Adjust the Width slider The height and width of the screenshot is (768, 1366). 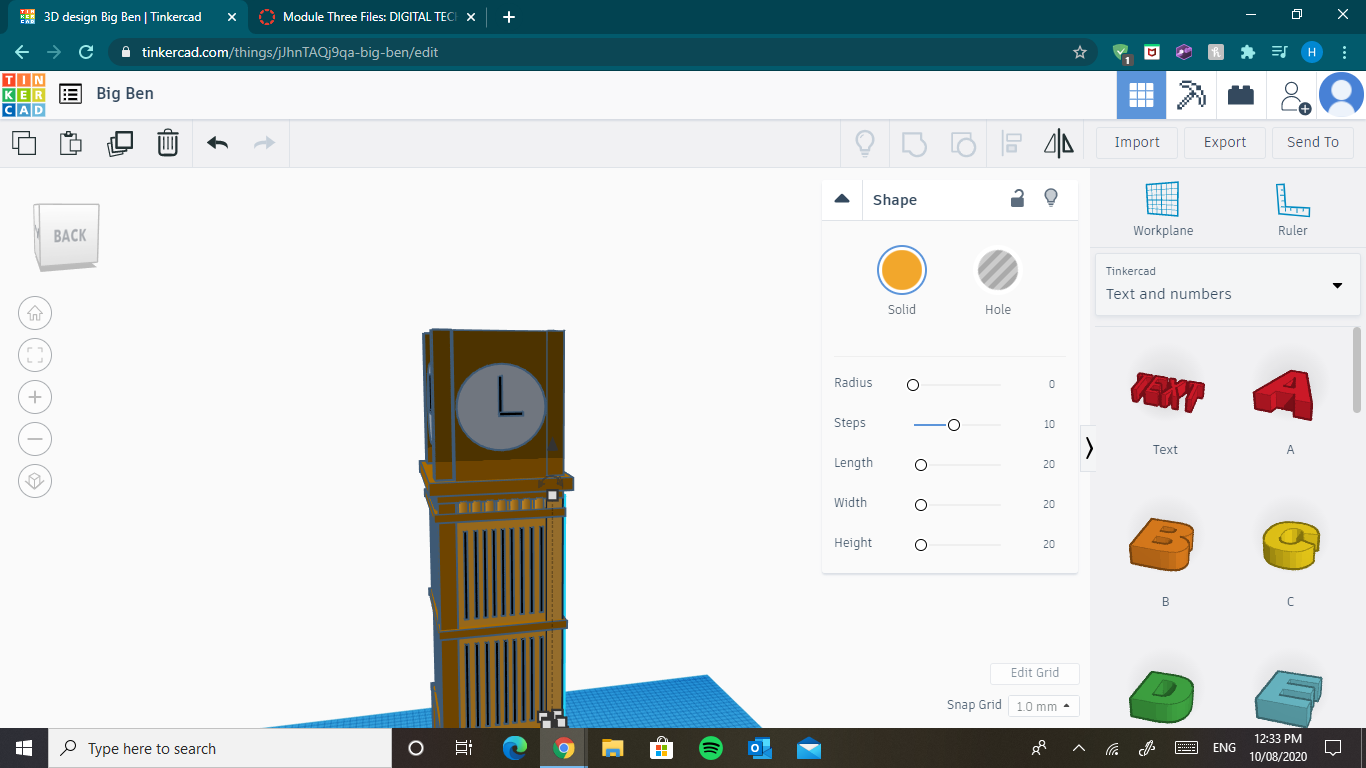click(x=921, y=505)
